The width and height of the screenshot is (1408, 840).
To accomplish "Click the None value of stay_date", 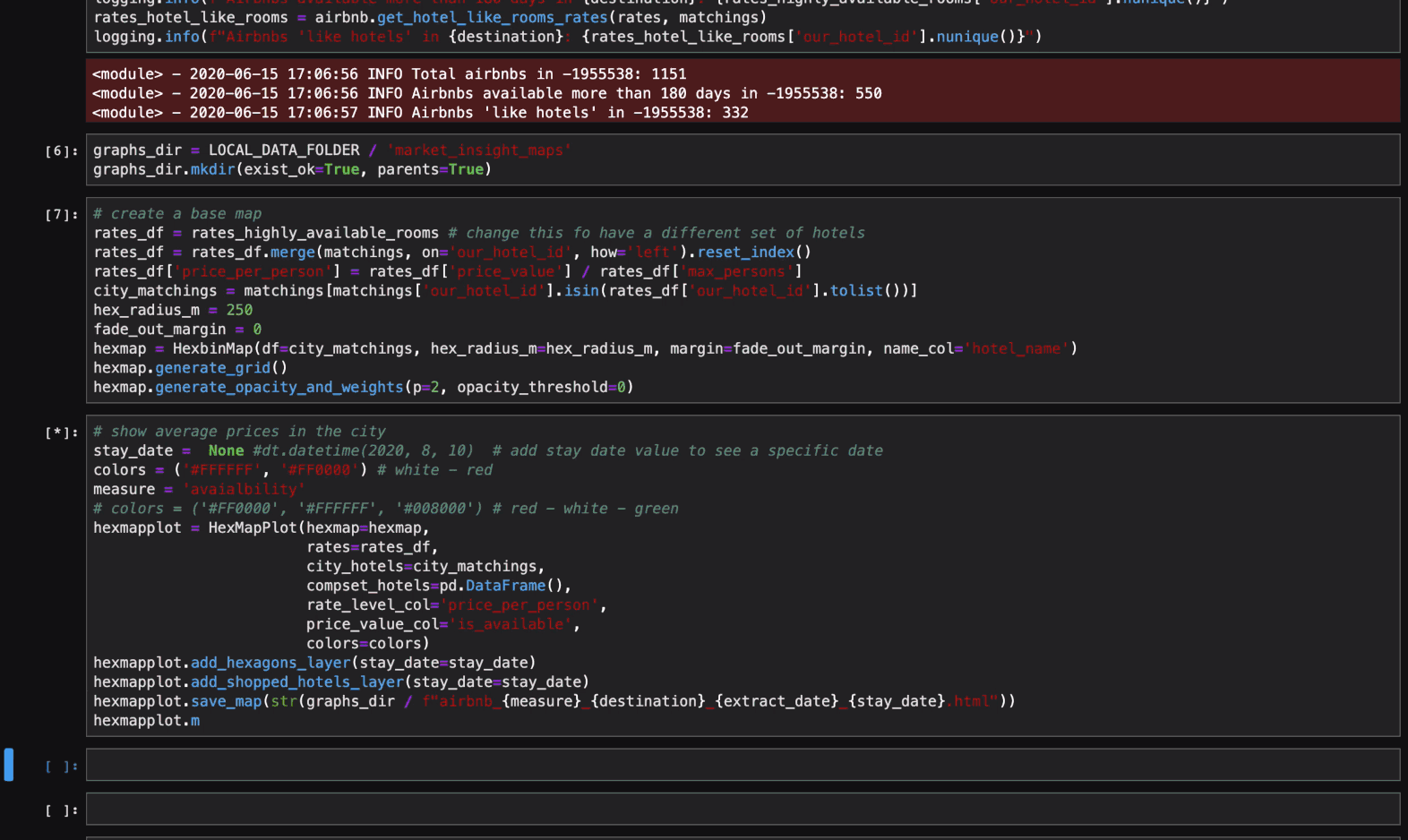I will 226,450.
